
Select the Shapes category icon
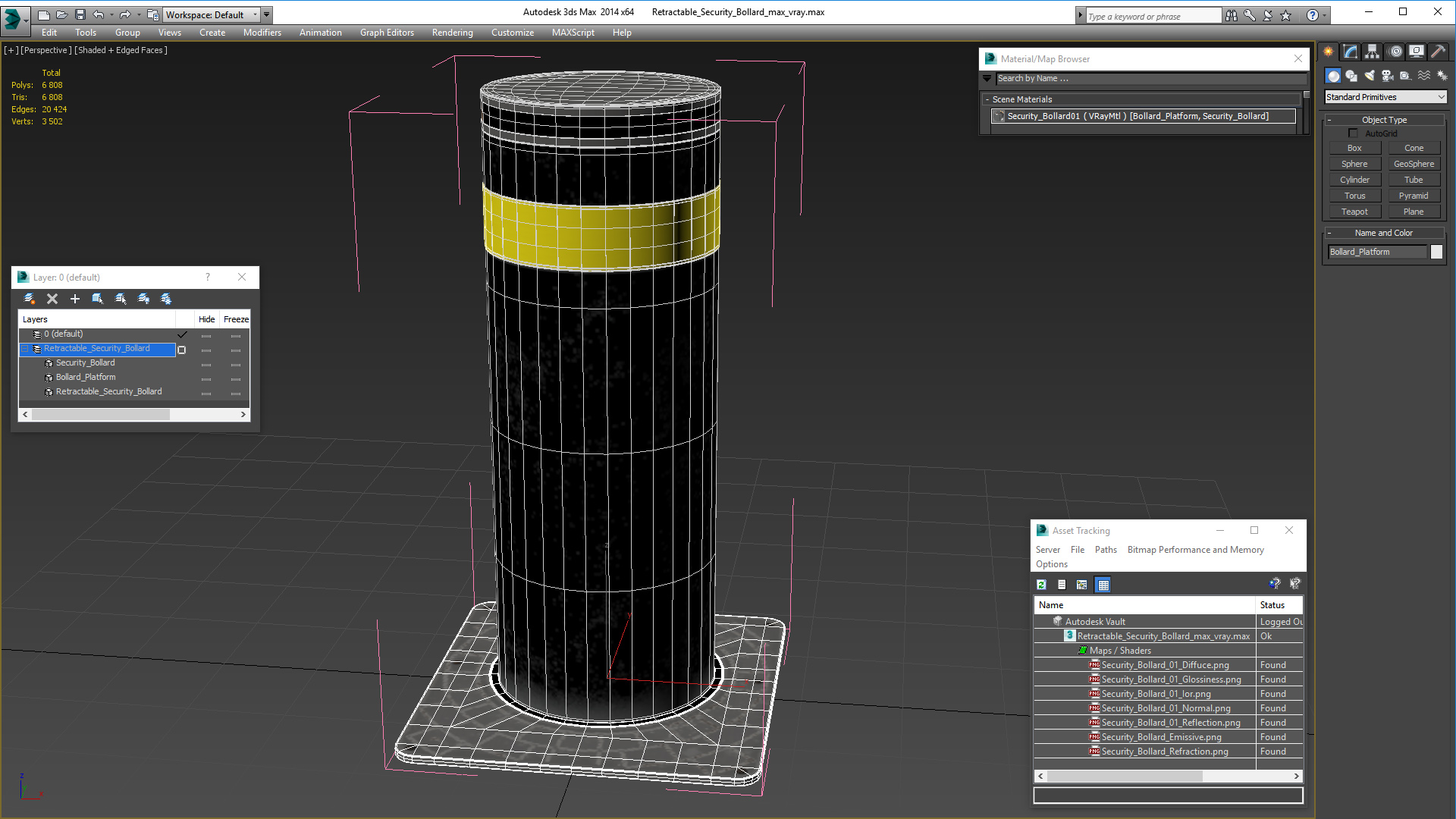click(1351, 76)
